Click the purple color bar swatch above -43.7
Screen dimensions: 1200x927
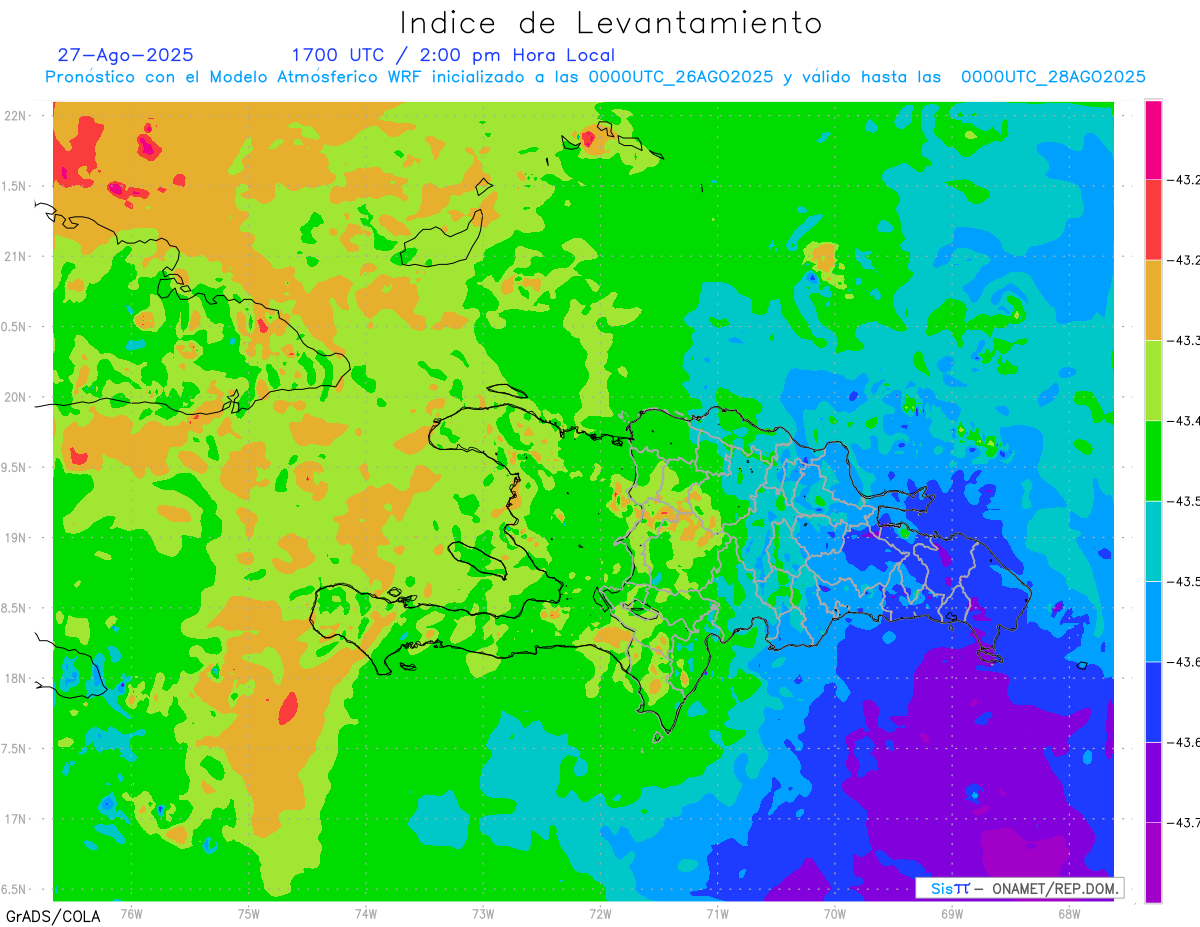[x=1153, y=782]
